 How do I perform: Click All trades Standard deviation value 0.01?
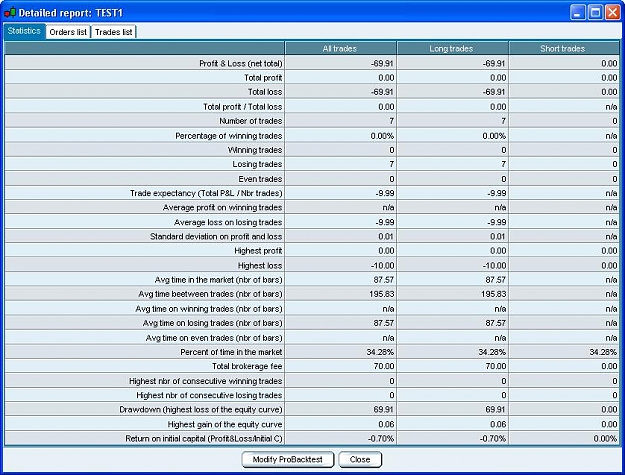(386, 237)
